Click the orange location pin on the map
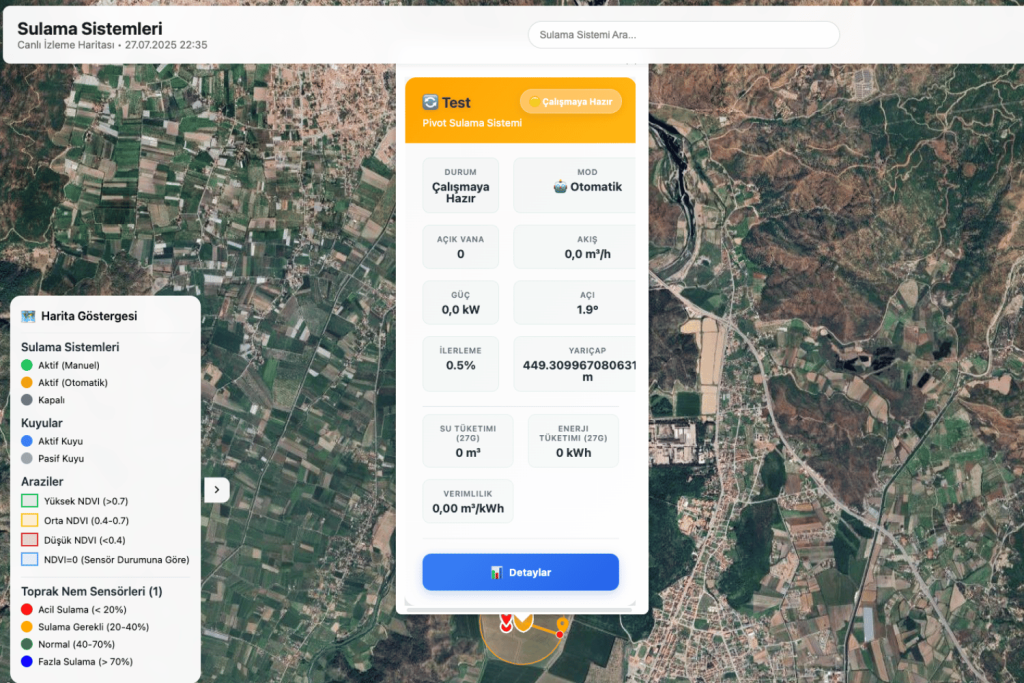This screenshot has height=683, width=1024. [x=562, y=626]
